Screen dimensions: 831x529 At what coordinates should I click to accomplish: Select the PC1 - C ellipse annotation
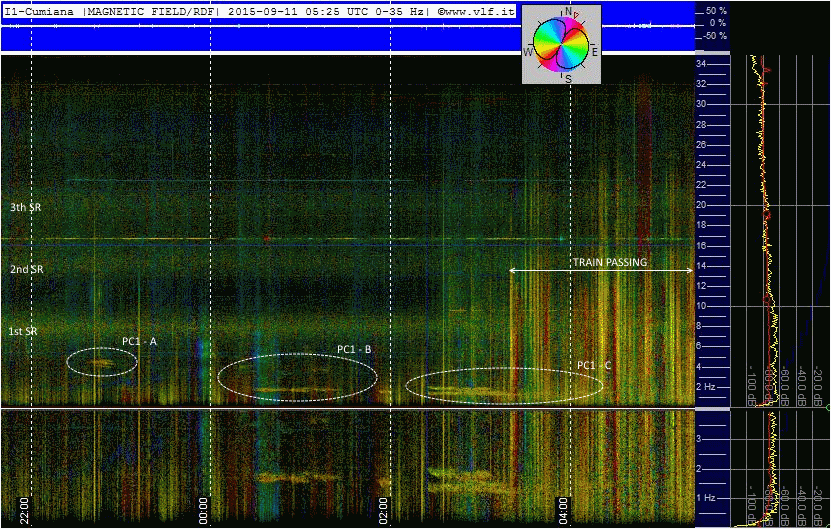503,386
